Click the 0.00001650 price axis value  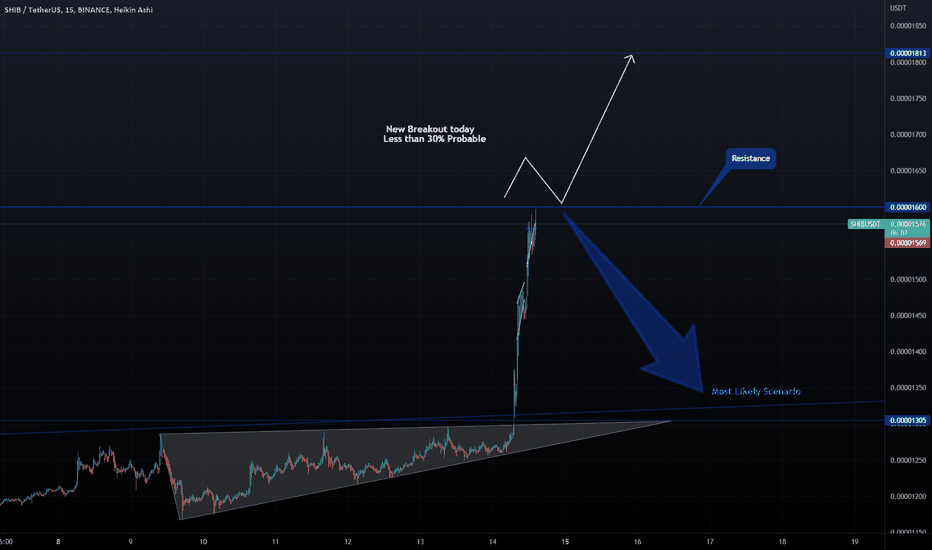[x=908, y=171]
